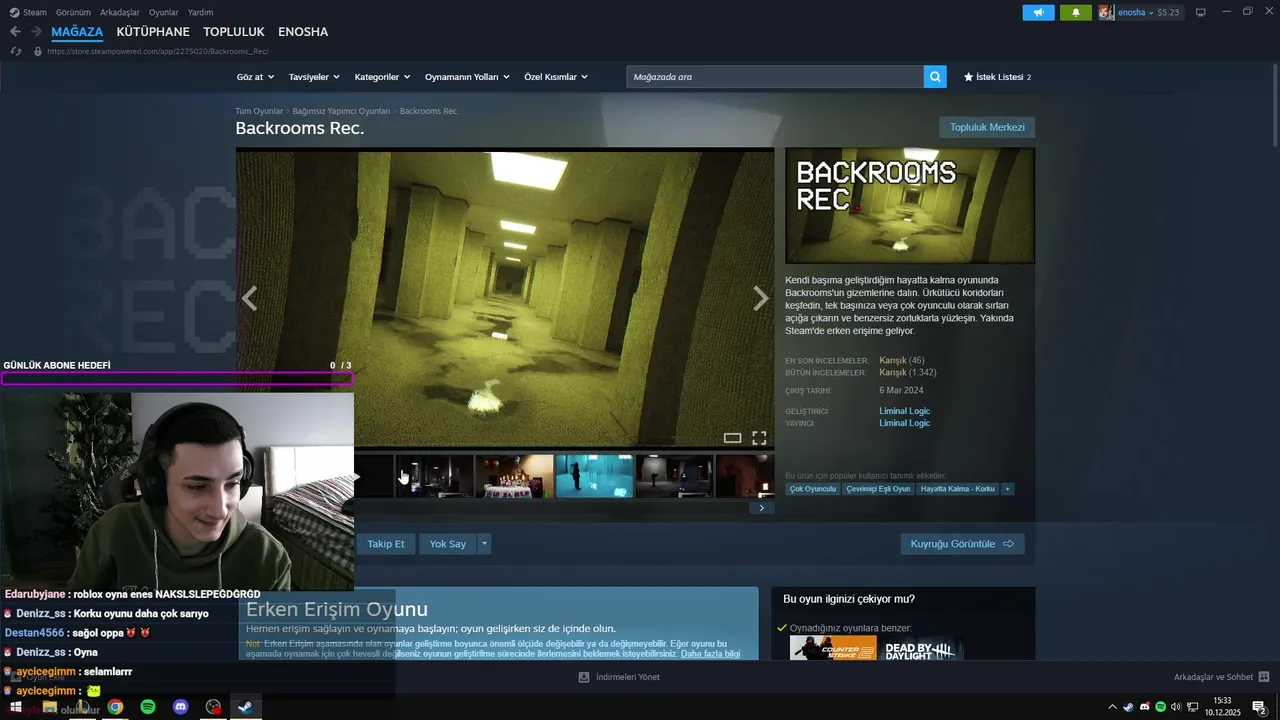1280x720 pixels.
Task: Open Arkadaşlar ve Sohbet friends chat
Action: pyautogui.click(x=1221, y=677)
